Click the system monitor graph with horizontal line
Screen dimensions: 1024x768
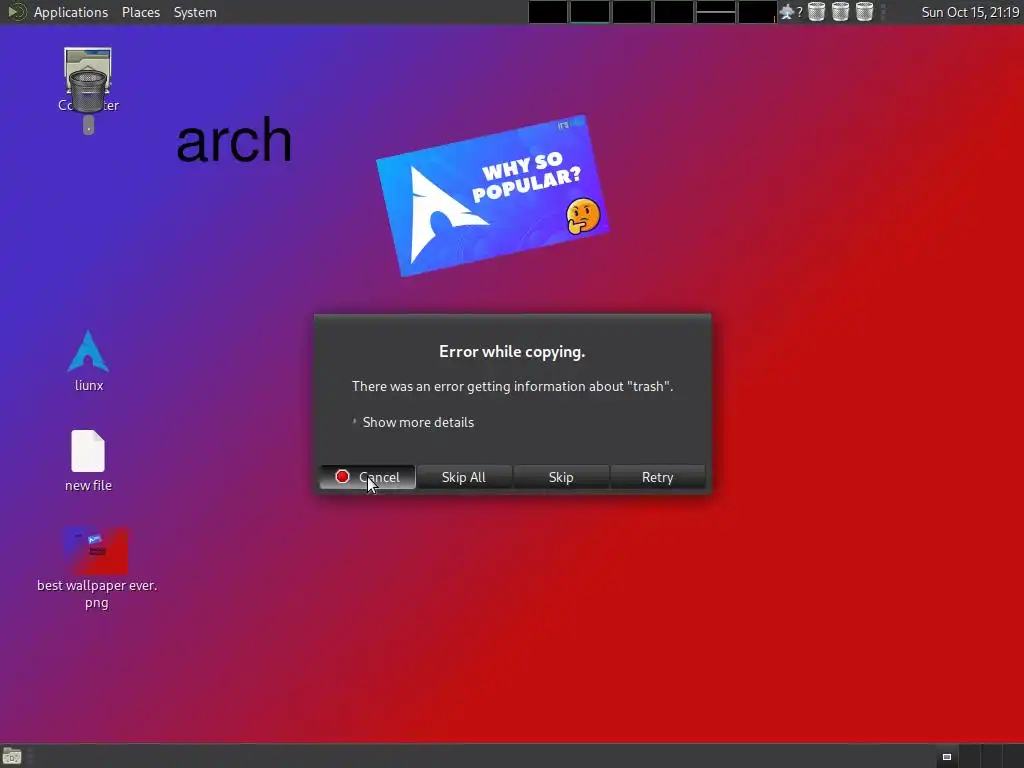pyautogui.click(x=715, y=12)
